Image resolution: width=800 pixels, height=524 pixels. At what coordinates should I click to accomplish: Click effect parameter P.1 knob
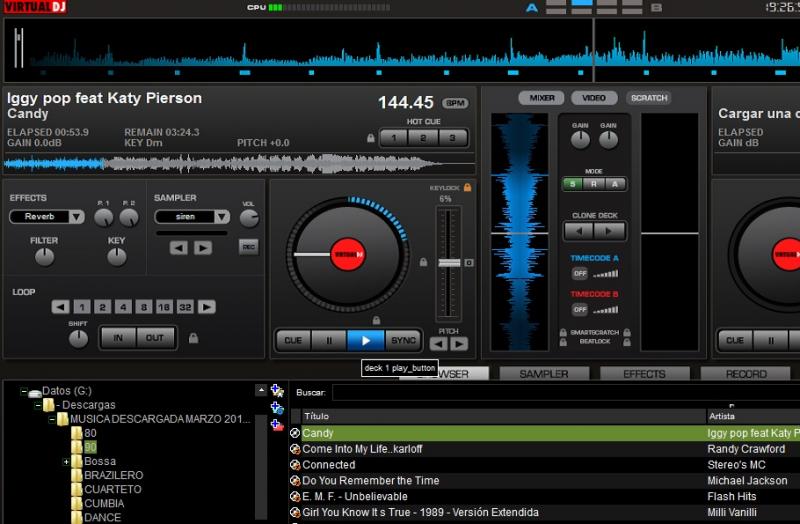click(x=104, y=218)
